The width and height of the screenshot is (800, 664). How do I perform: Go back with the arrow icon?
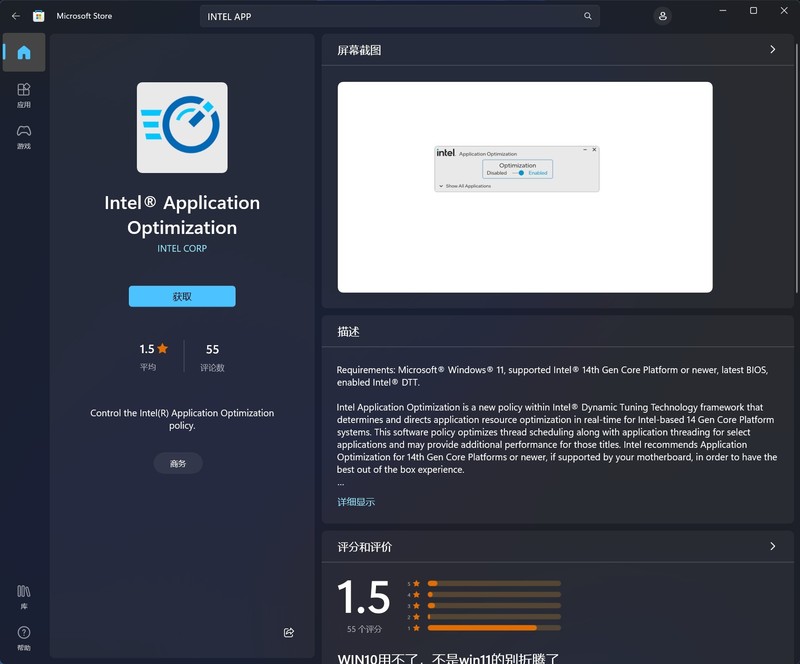[16, 16]
